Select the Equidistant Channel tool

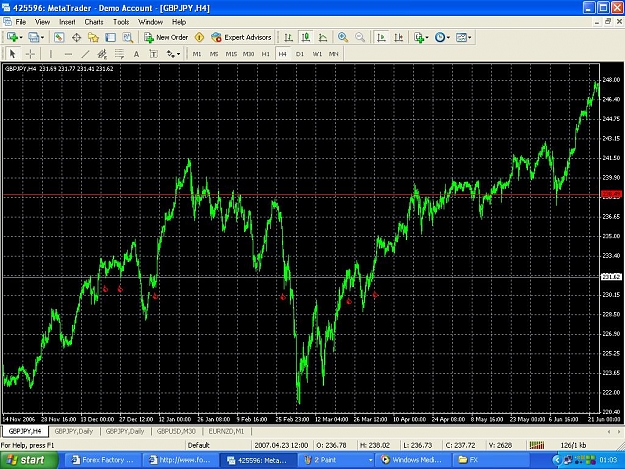(102, 54)
